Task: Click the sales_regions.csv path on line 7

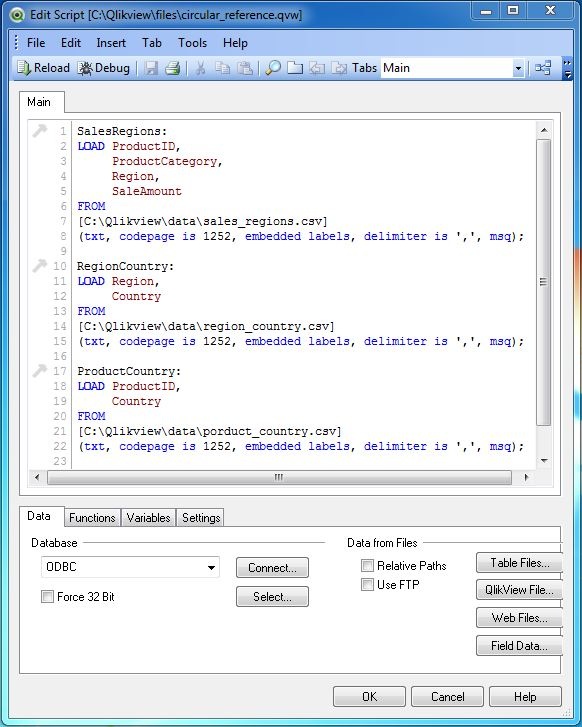Action: tap(203, 221)
